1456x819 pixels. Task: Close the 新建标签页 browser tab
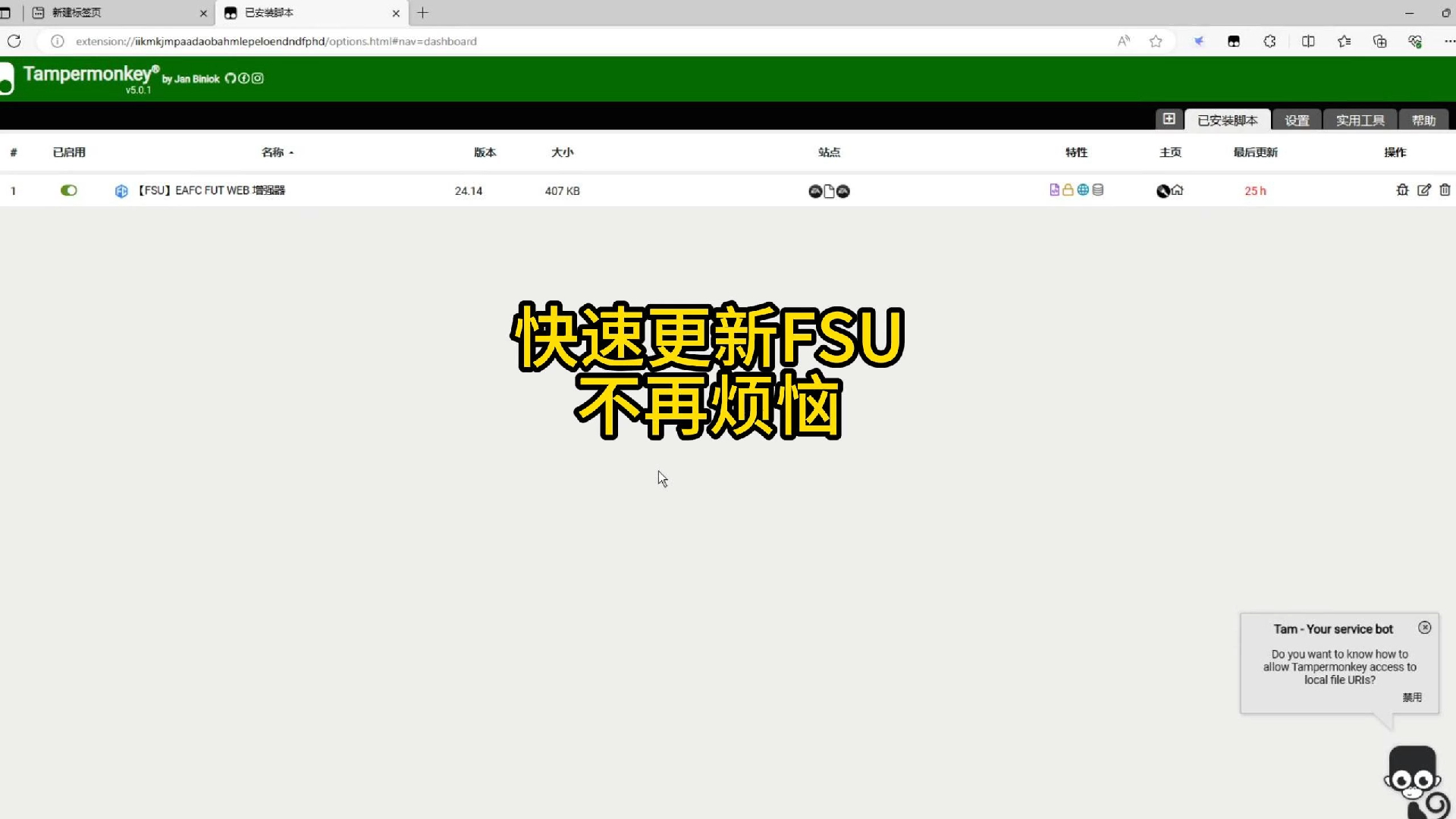(203, 13)
